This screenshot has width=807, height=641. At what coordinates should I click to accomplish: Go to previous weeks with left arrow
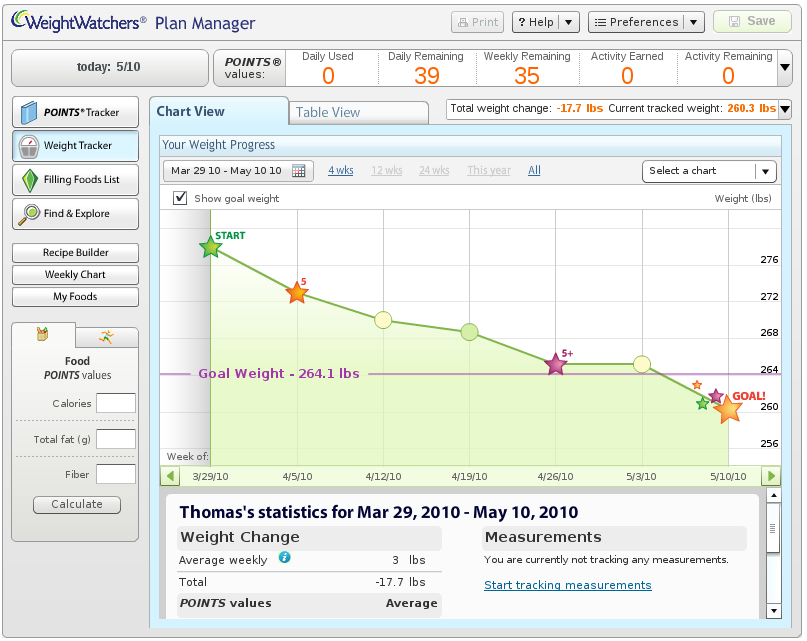[170, 476]
